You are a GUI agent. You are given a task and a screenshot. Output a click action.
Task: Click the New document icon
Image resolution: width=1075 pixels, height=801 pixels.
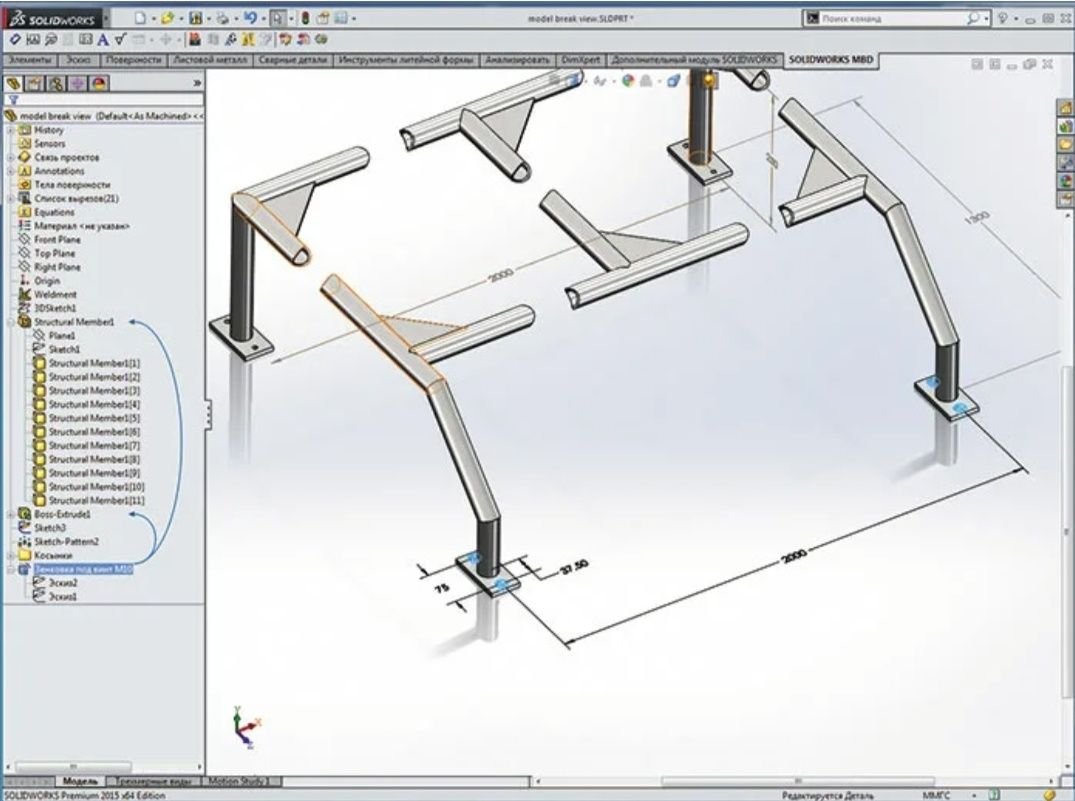pyautogui.click(x=140, y=19)
